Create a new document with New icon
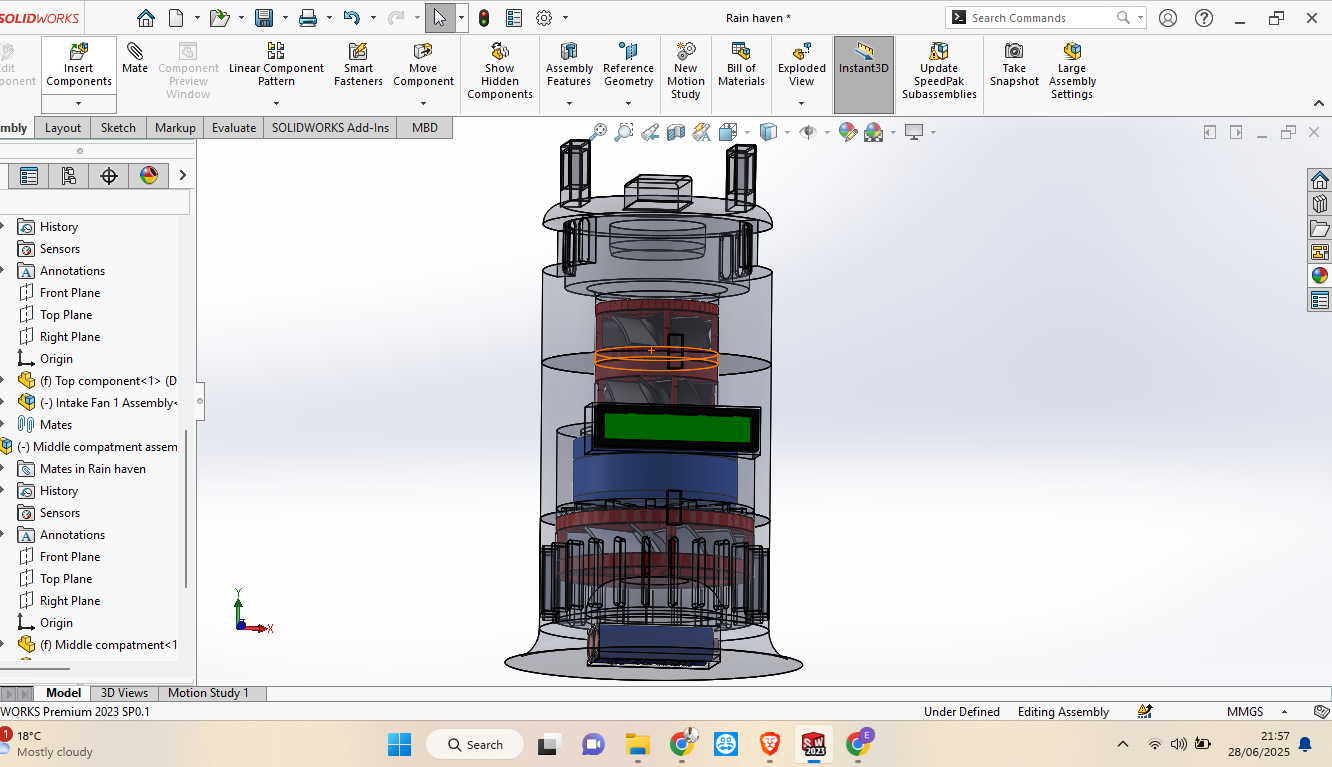The width and height of the screenshot is (1332, 767). [176, 18]
